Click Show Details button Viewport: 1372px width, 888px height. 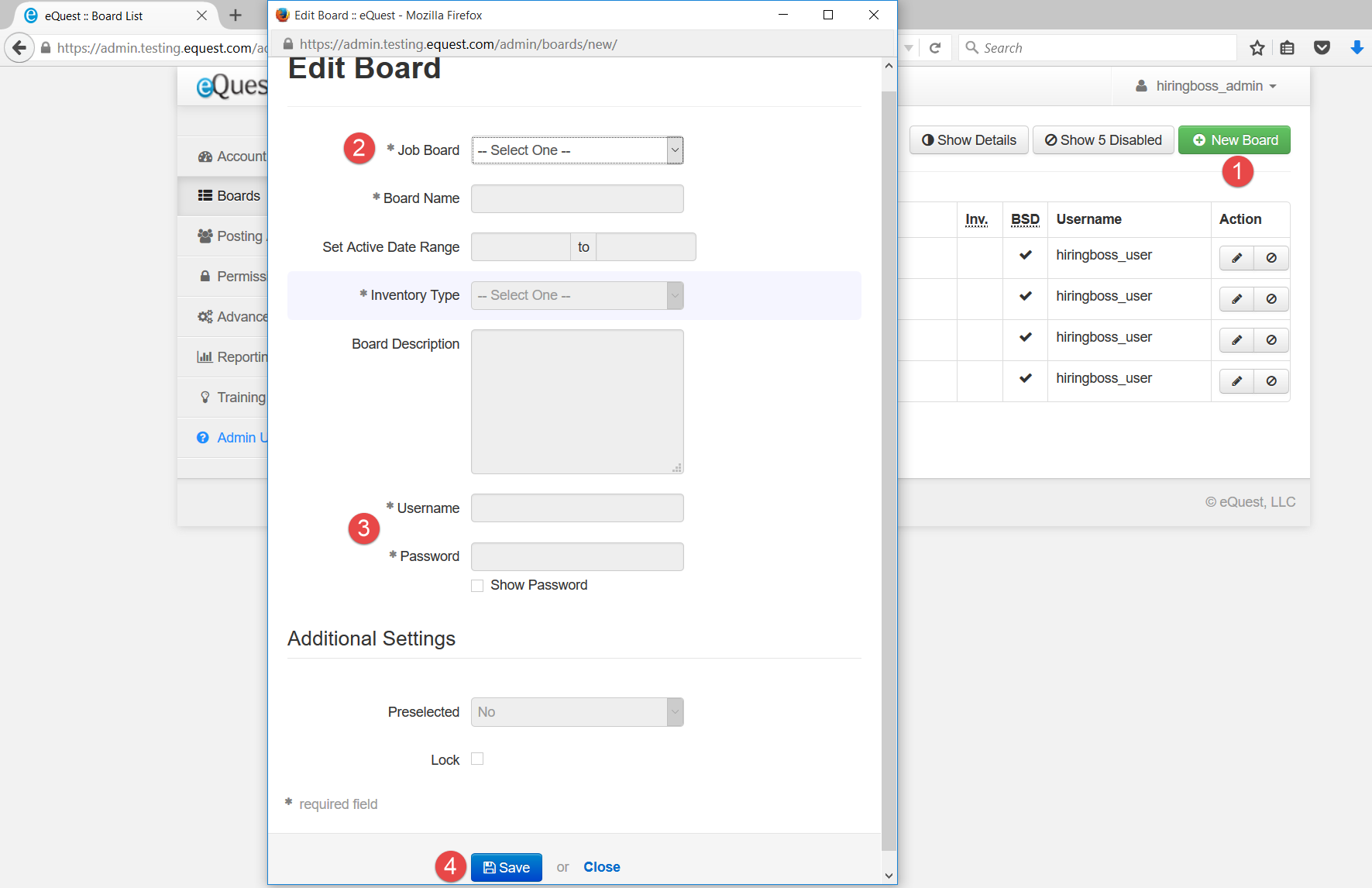969,140
